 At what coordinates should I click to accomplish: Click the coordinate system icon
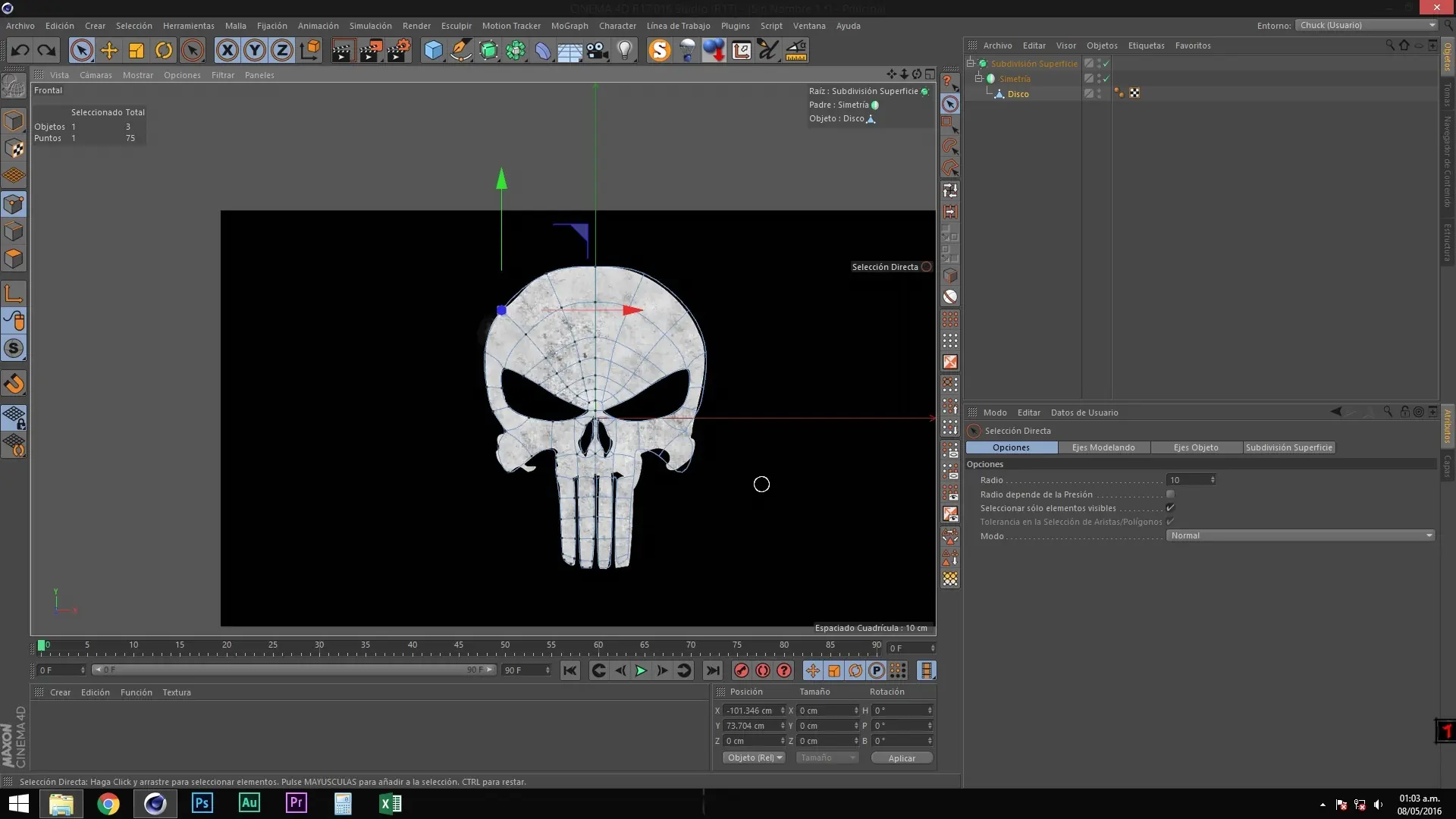tap(309, 51)
